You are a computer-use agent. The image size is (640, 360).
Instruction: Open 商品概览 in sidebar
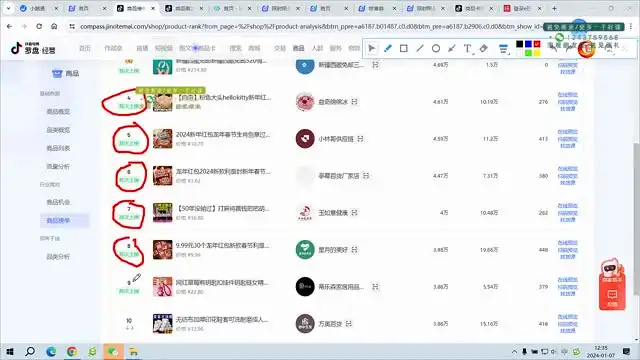58,111
